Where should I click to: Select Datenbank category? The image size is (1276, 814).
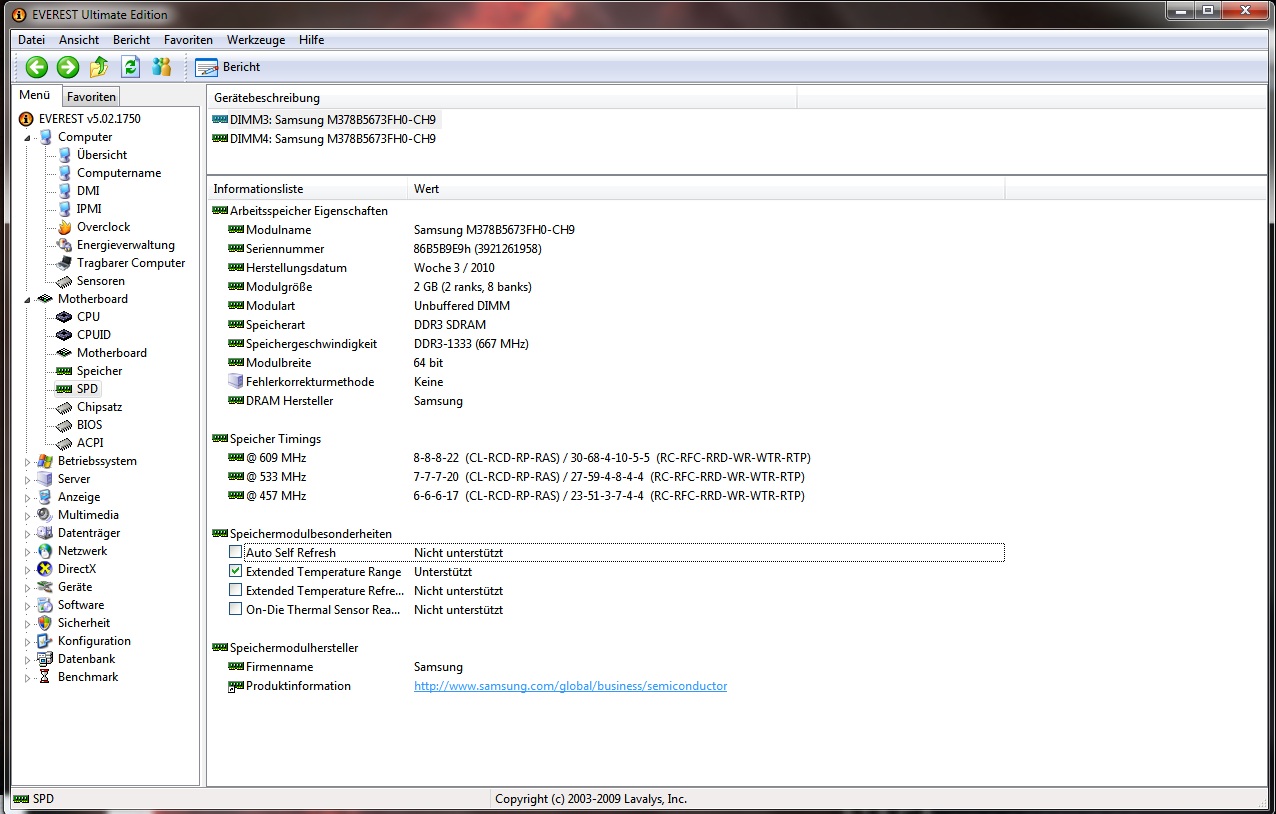[86, 659]
